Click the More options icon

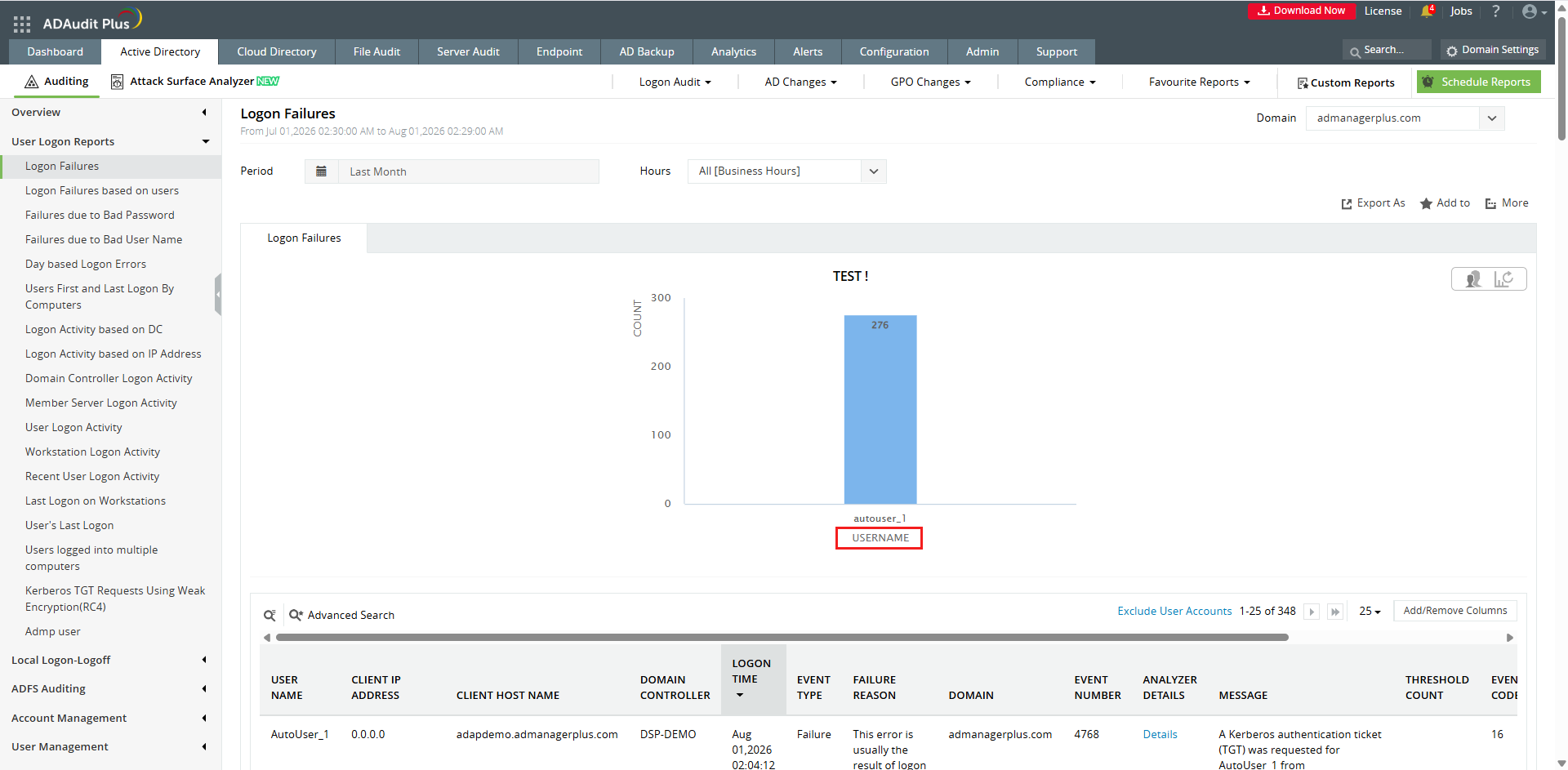pyautogui.click(x=1490, y=203)
